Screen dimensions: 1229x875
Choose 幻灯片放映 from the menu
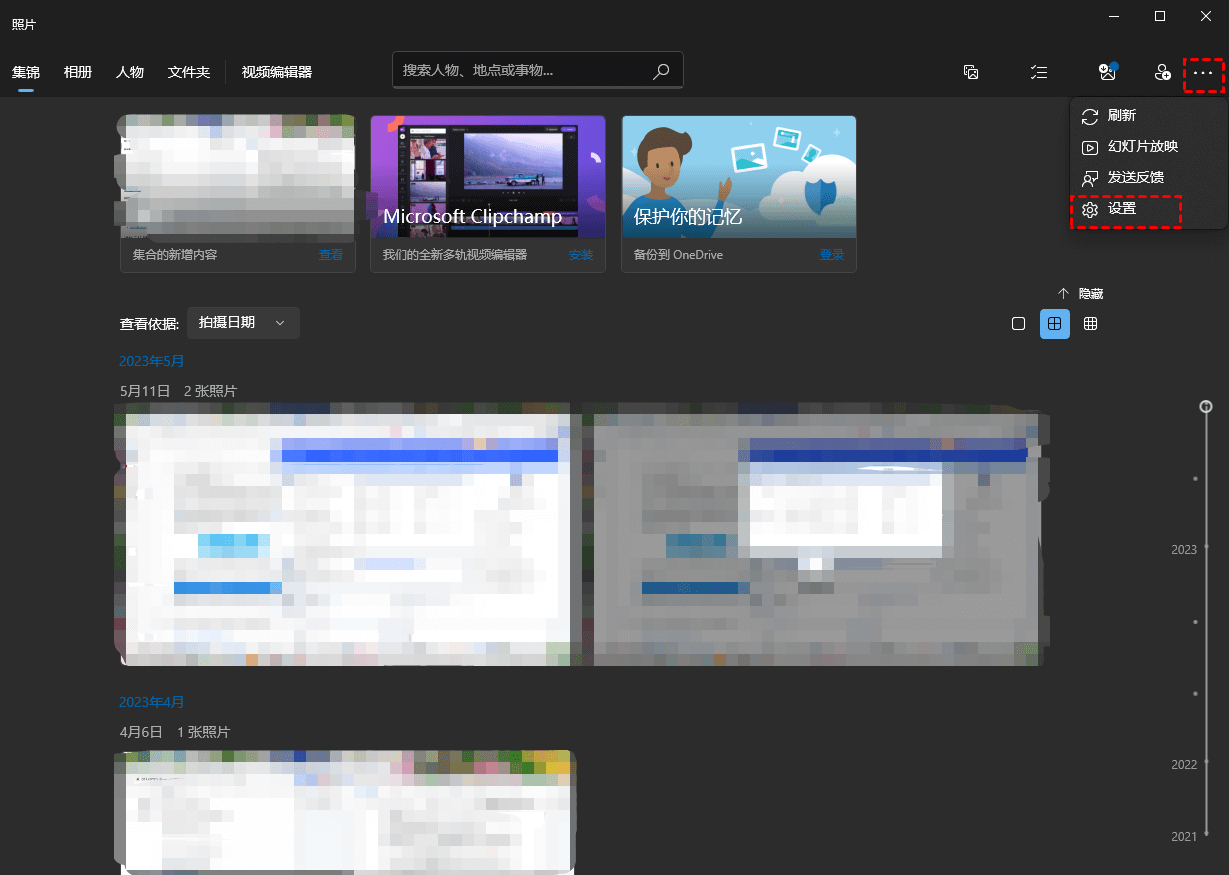[x=1143, y=147]
